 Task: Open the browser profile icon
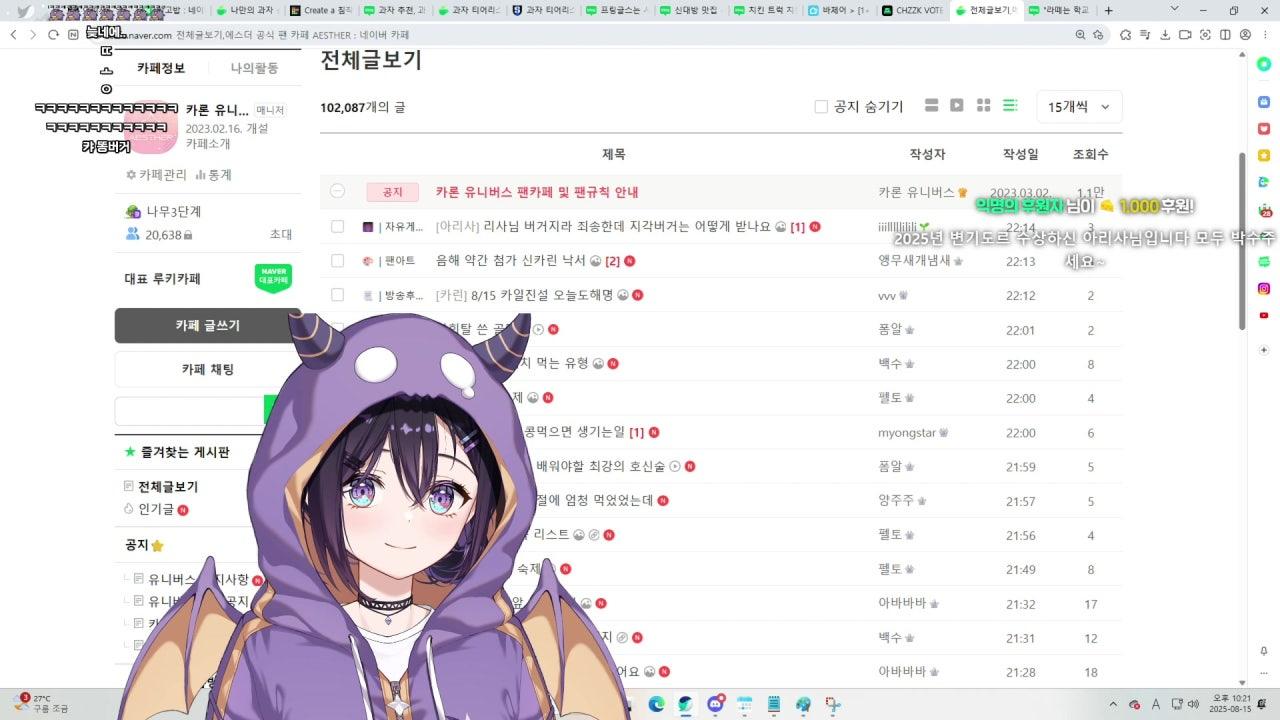[x=1245, y=34]
